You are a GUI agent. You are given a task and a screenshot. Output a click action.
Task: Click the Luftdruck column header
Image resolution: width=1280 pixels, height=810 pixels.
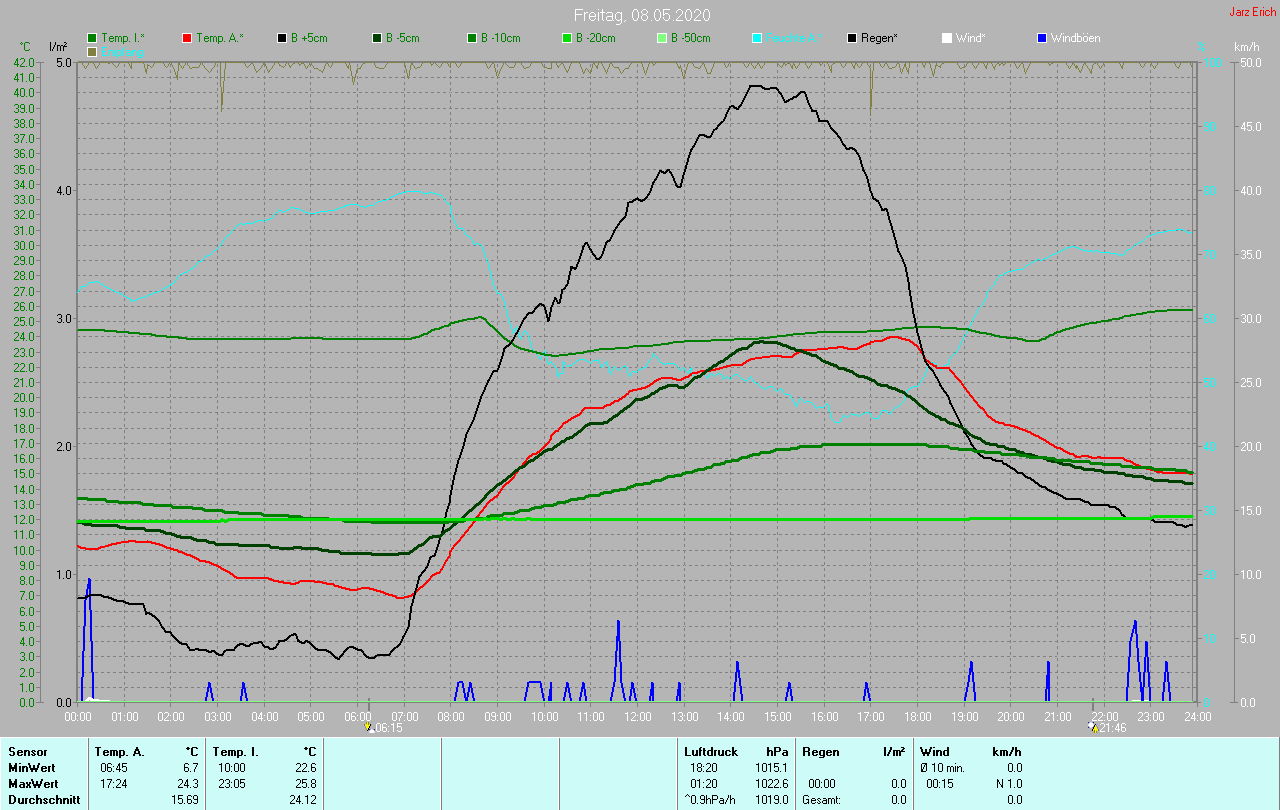[x=711, y=751]
